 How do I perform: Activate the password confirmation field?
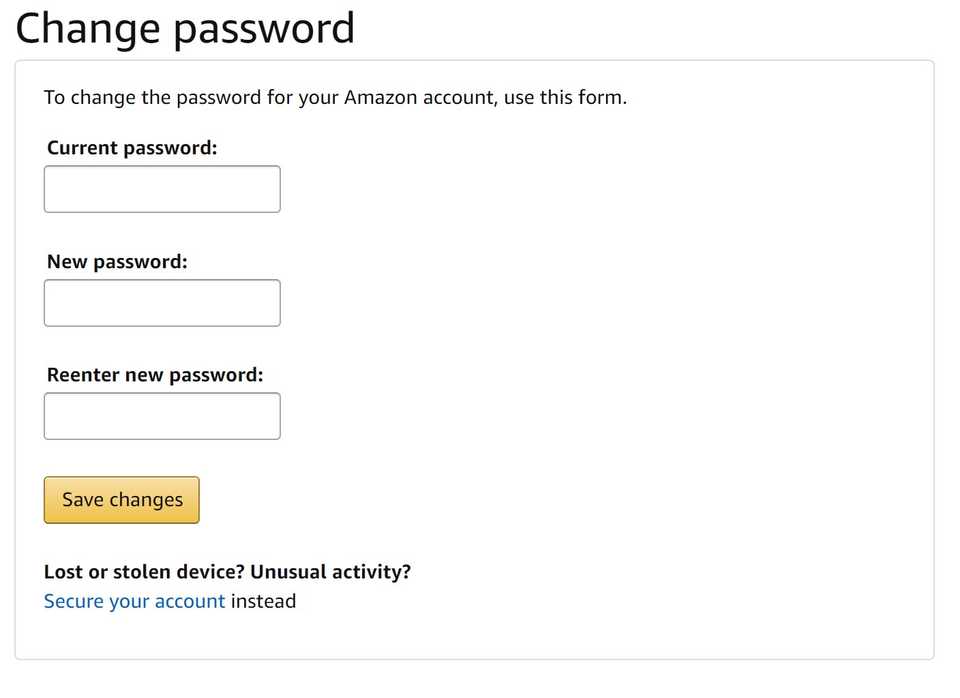(161, 415)
